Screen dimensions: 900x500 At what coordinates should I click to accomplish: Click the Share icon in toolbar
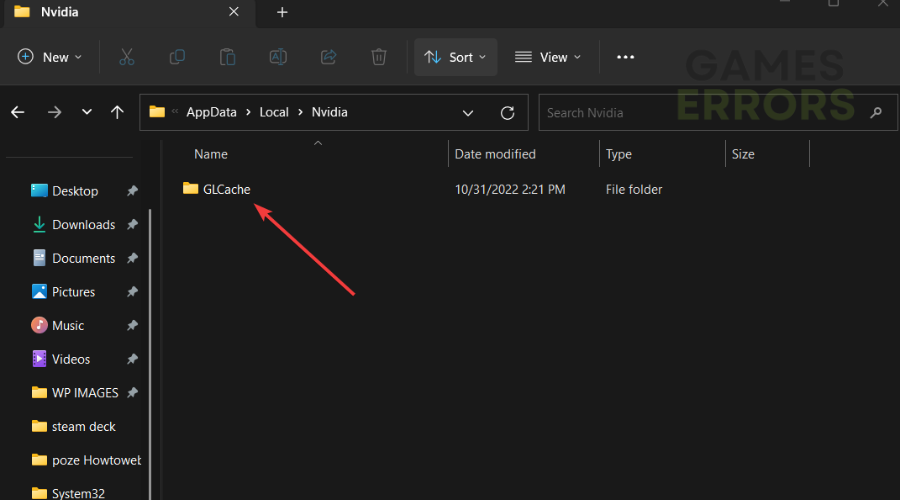(x=328, y=57)
